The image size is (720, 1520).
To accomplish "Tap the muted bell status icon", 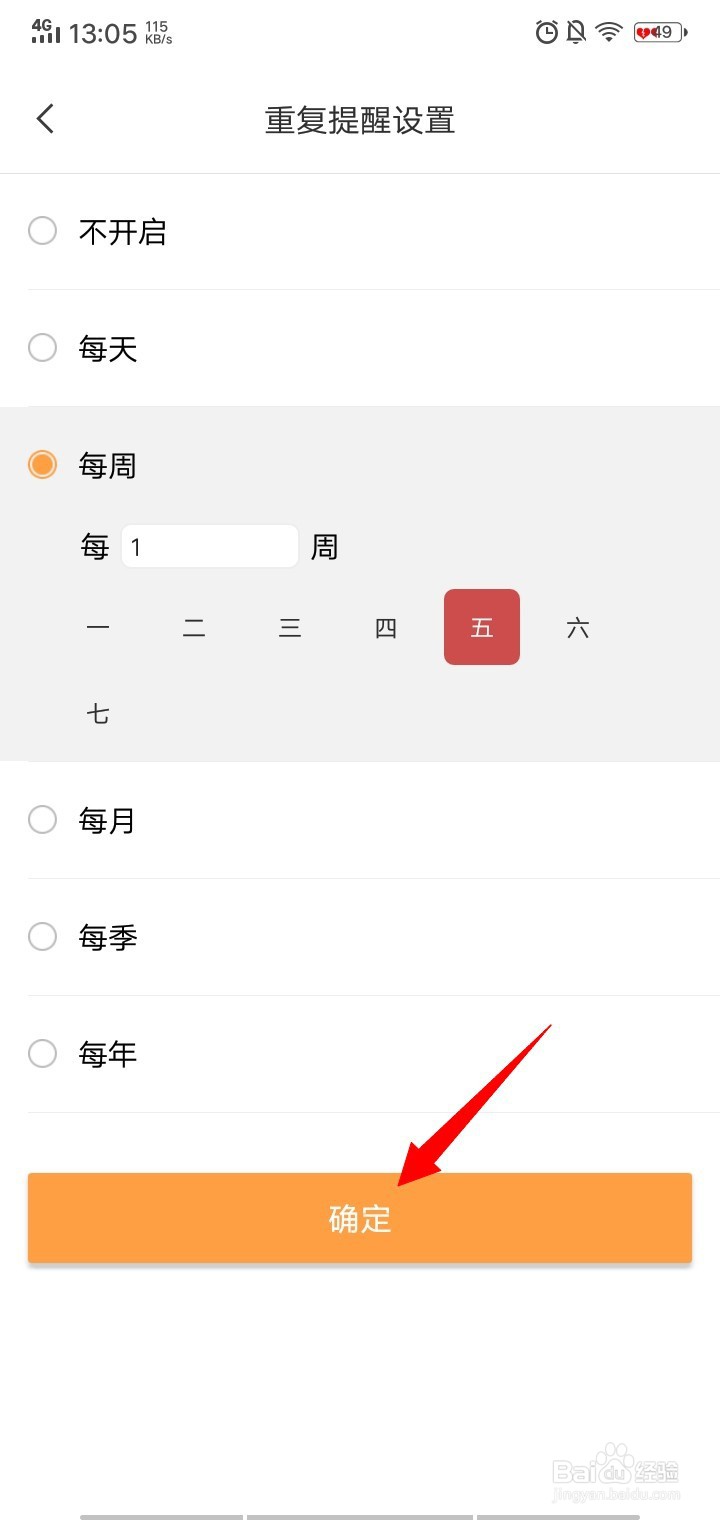I will pyautogui.click(x=576, y=33).
